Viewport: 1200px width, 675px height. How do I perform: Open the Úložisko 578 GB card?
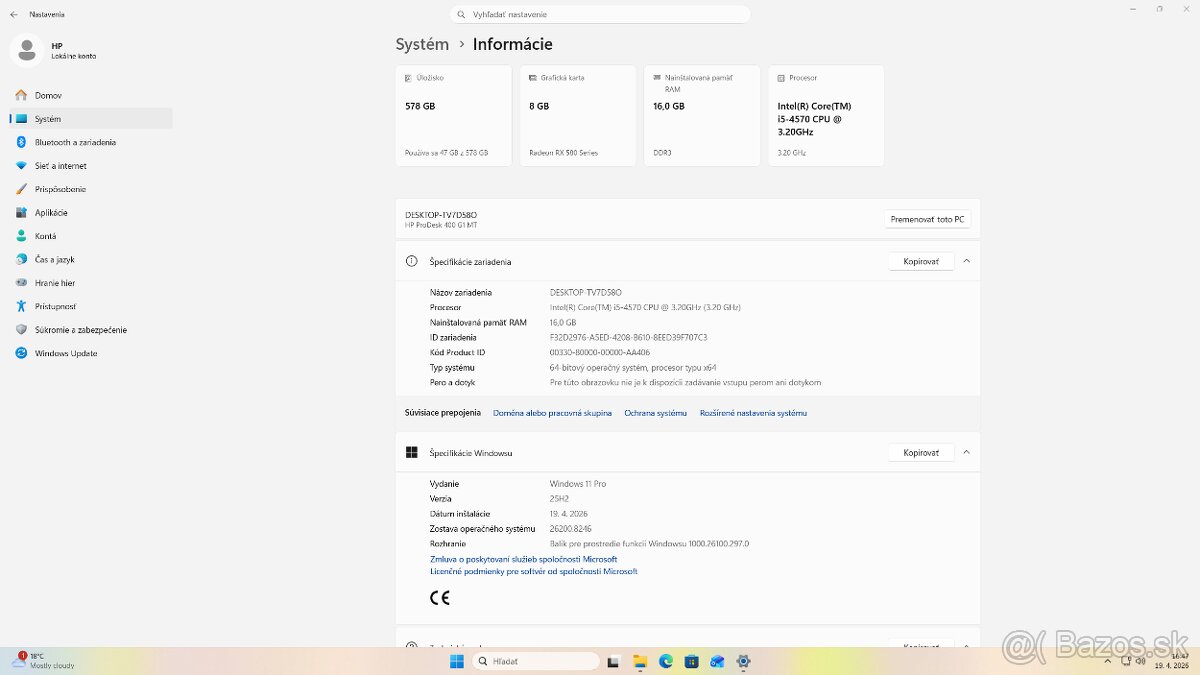[453, 116]
